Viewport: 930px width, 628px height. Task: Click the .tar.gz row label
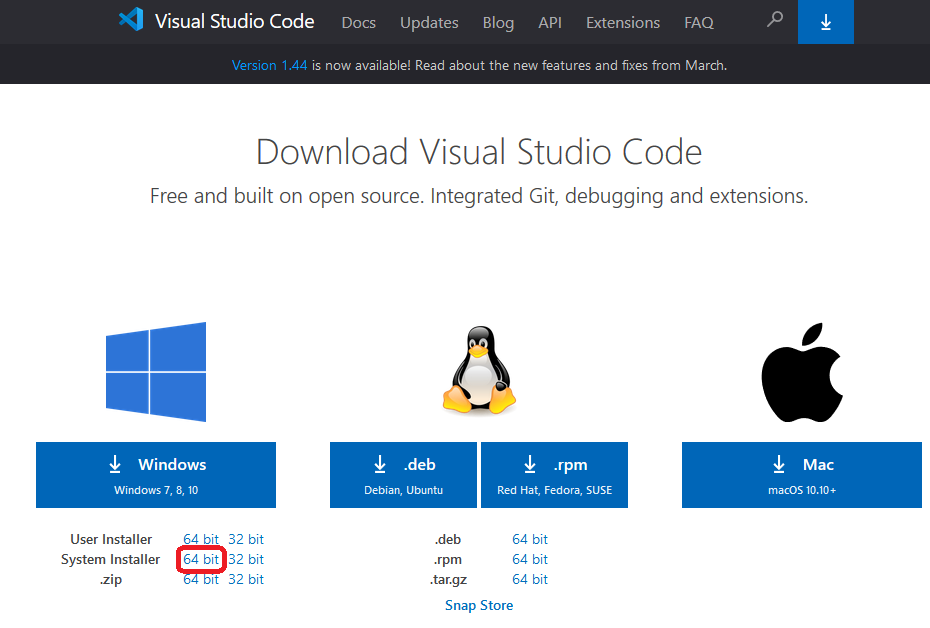(x=448, y=579)
